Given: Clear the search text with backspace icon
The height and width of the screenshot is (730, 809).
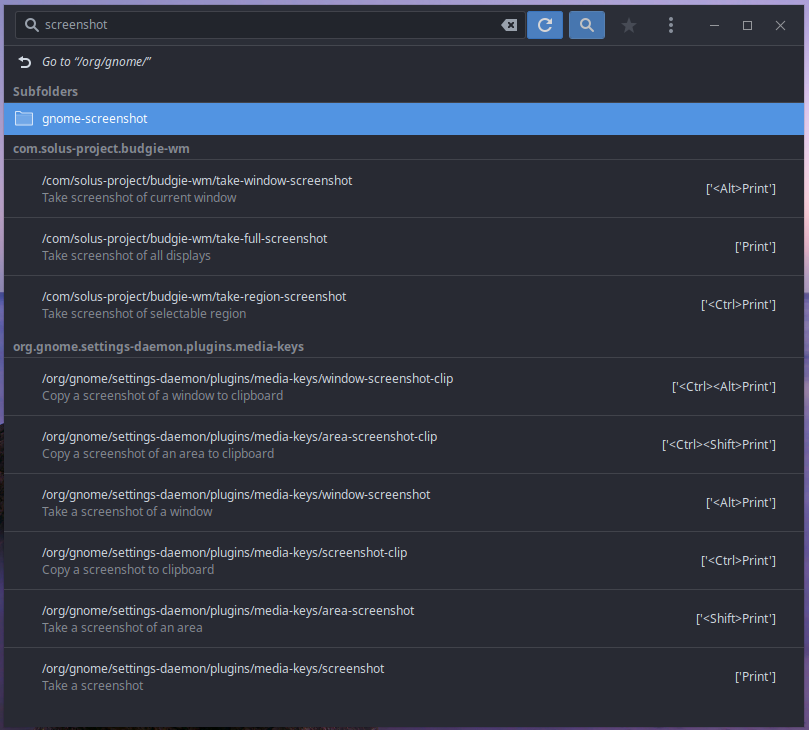Looking at the screenshot, I should coord(509,25).
